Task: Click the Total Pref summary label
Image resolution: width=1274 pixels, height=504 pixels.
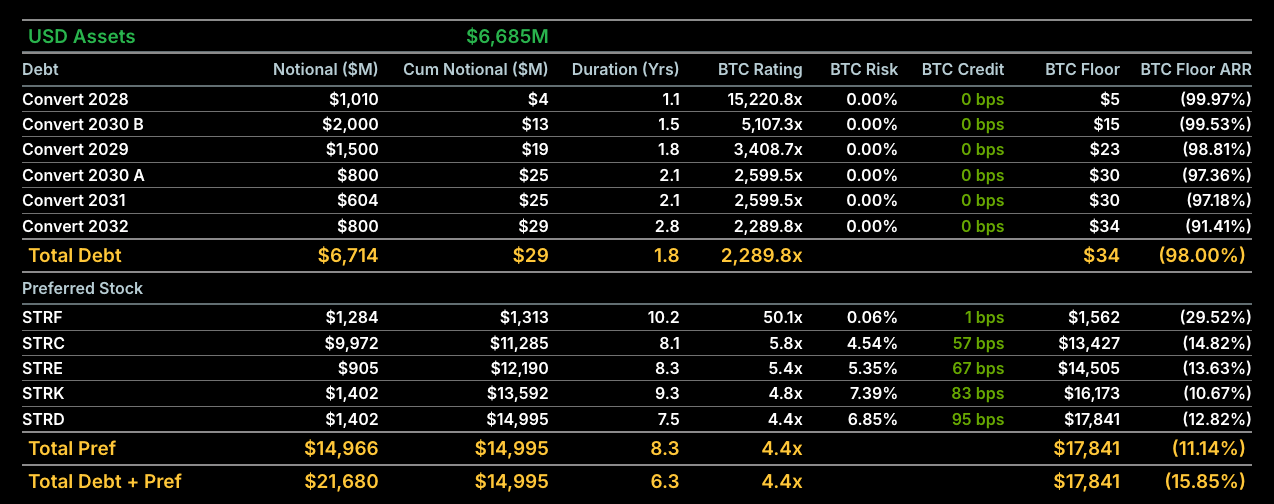Action: (x=73, y=448)
